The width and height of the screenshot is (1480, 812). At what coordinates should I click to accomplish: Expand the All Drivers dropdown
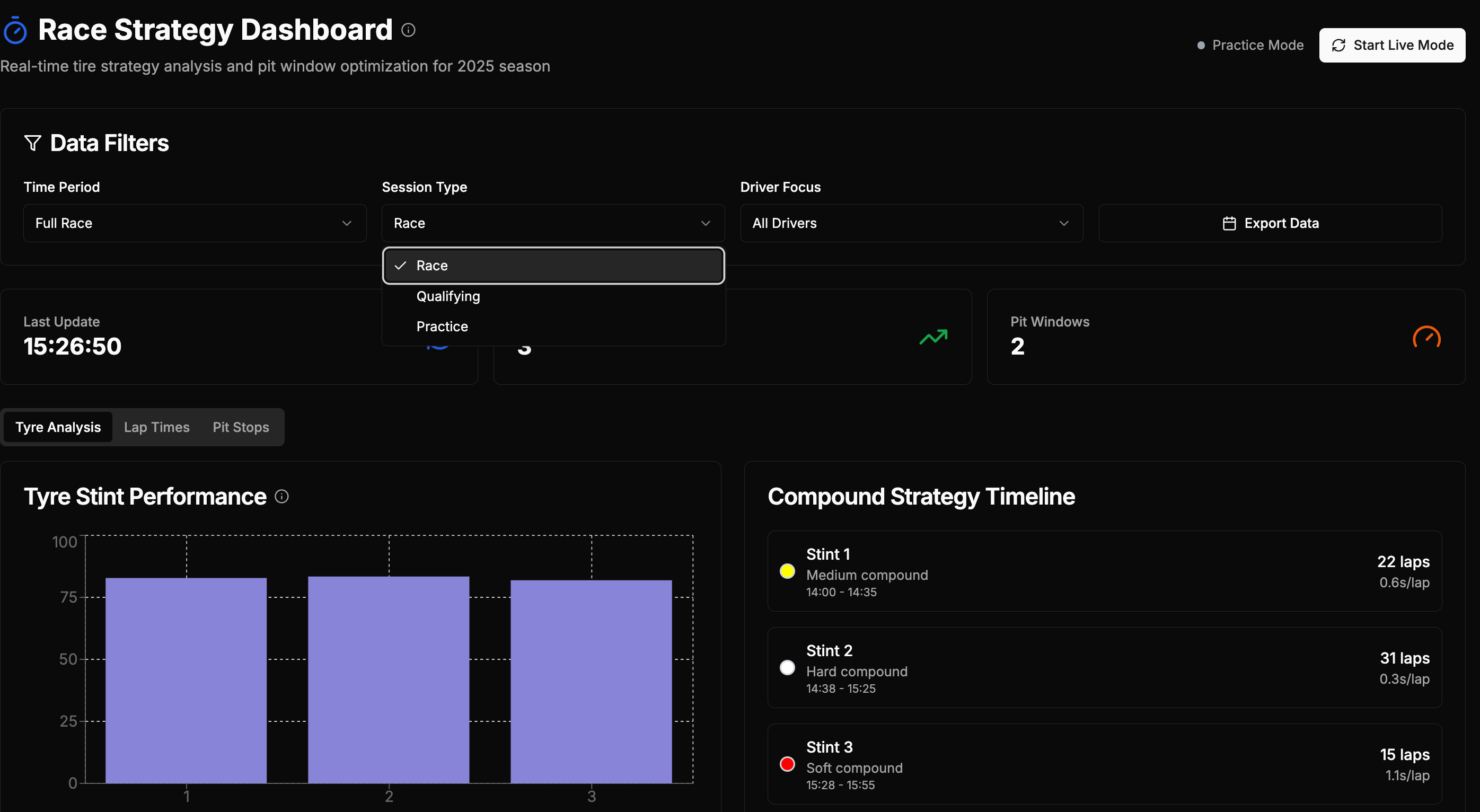tap(911, 223)
